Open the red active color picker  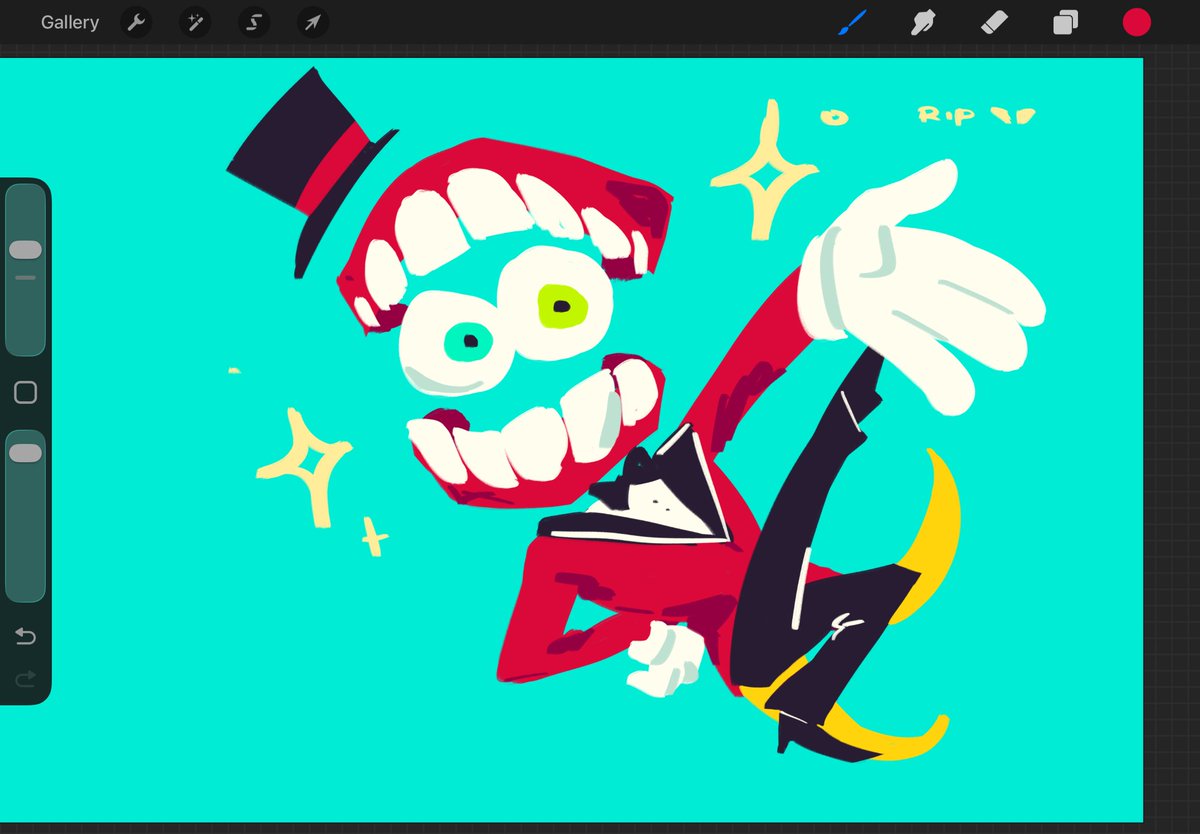point(1136,22)
